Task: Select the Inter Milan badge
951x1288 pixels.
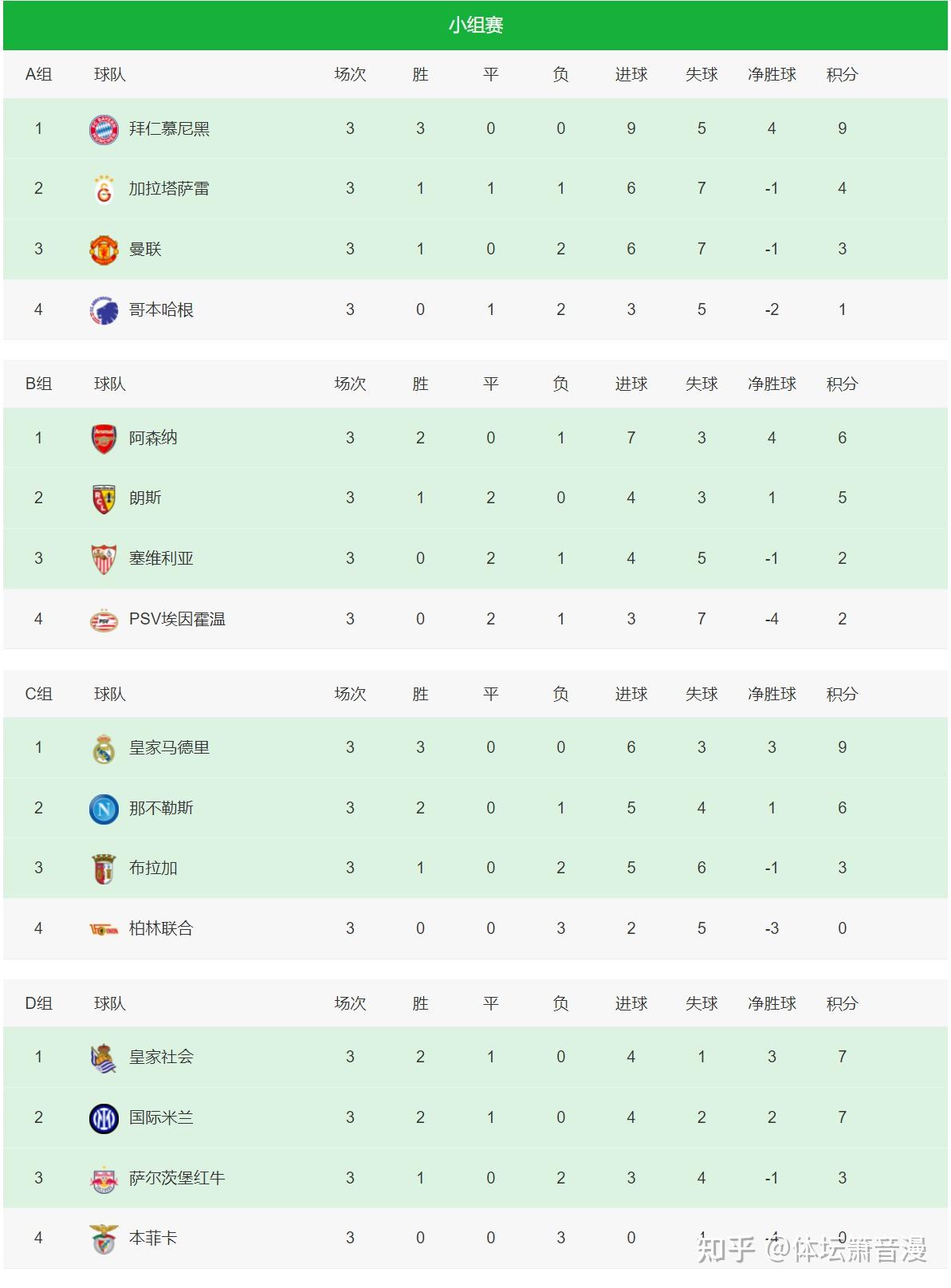Action: [x=104, y=1118]
